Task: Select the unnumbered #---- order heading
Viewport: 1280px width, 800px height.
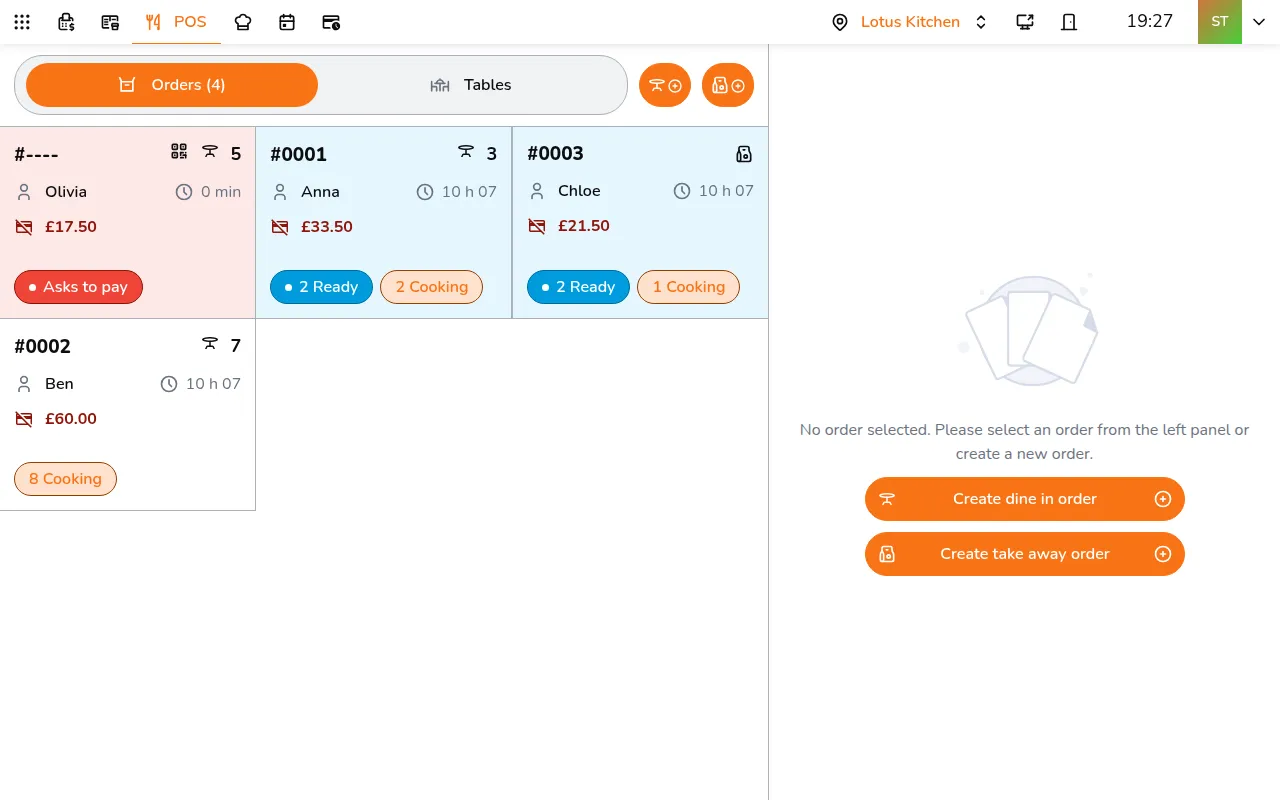Action: [x=37, y=154]
